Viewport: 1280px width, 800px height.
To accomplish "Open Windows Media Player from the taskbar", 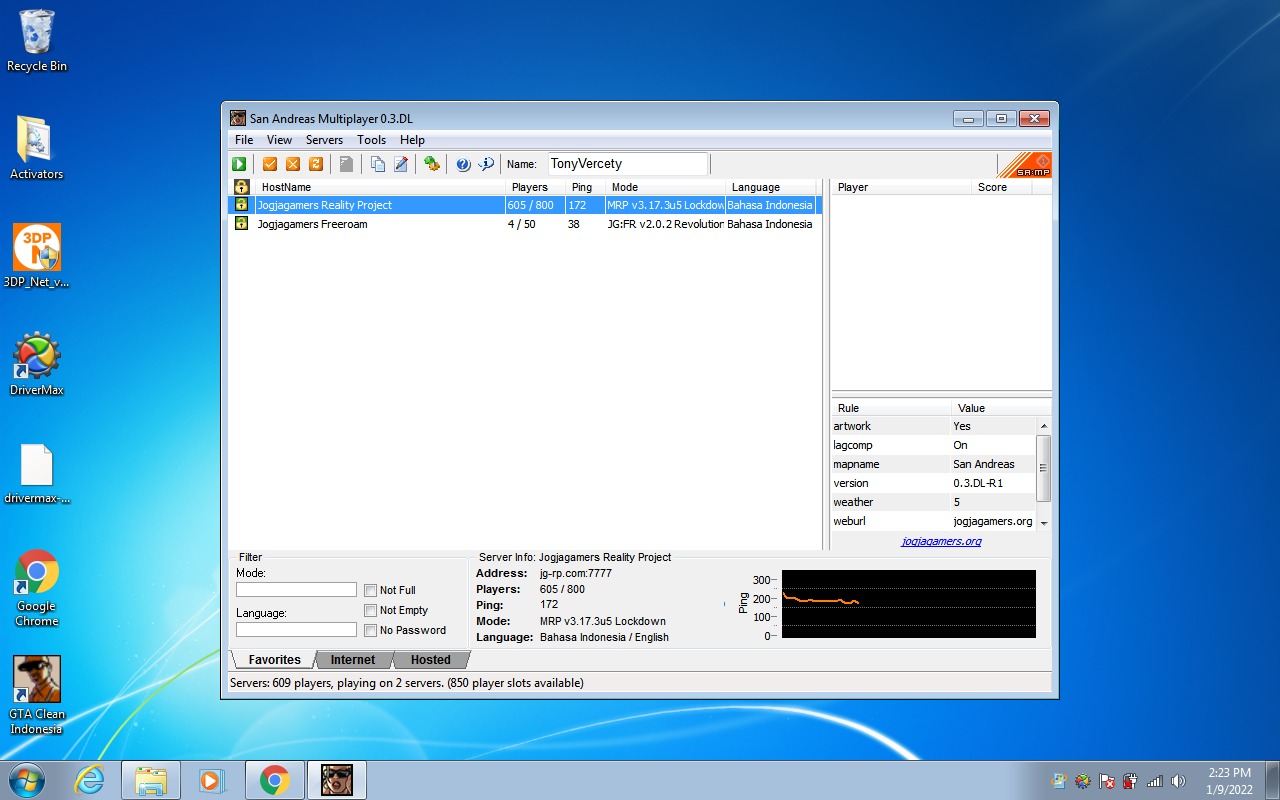I will (x=213, y=780).
